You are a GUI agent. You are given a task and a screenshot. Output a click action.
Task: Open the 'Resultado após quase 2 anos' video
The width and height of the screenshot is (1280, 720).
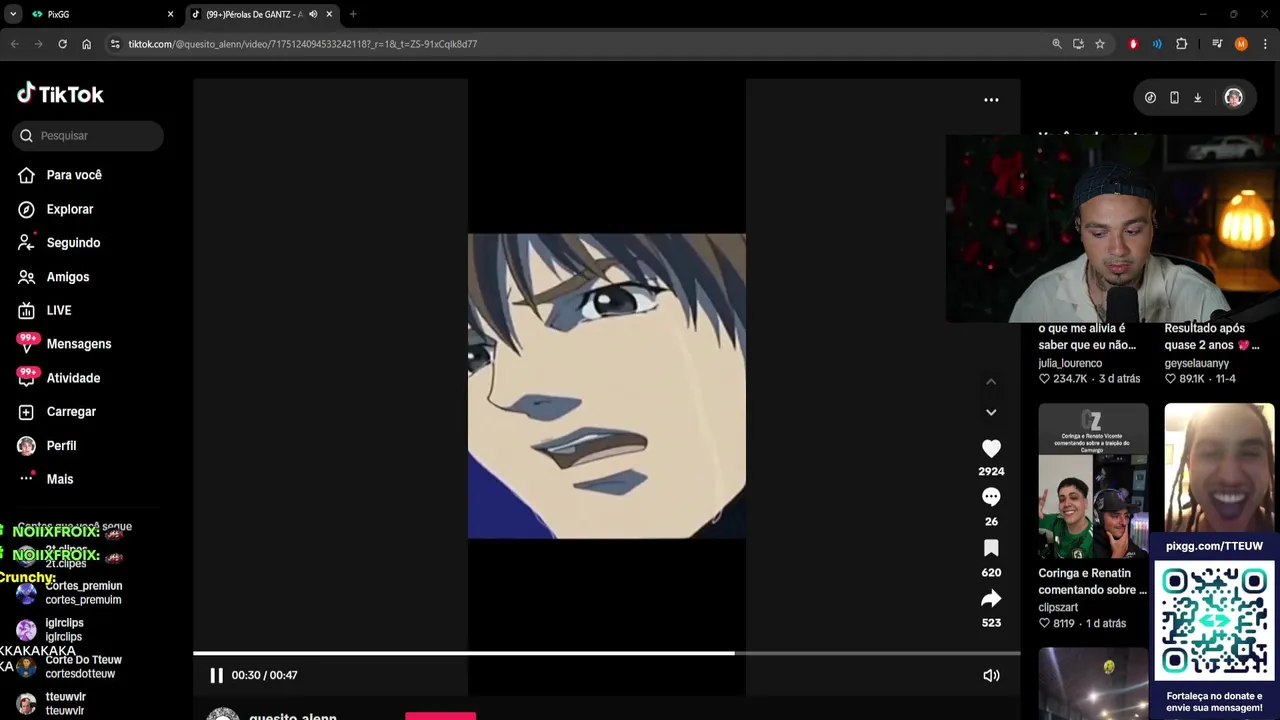tap(1212, 337)
